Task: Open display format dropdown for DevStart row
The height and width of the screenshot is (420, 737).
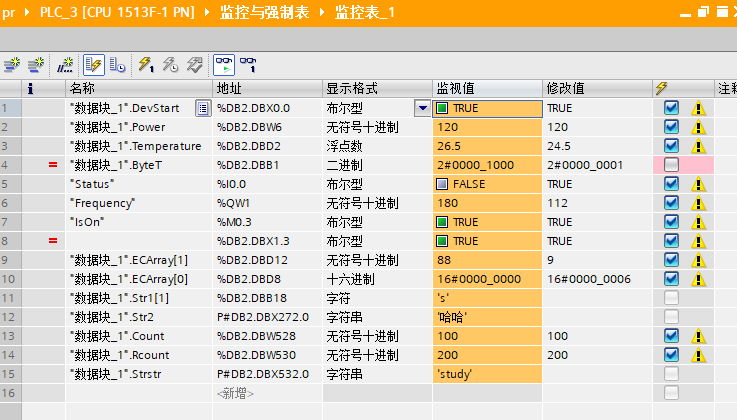Action: coord(422,108)
